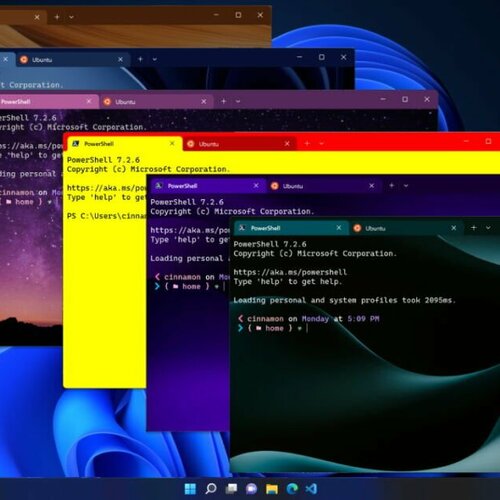Click 'PowerShell 7.2.6' line in the yellow terminal

[103, 160]
